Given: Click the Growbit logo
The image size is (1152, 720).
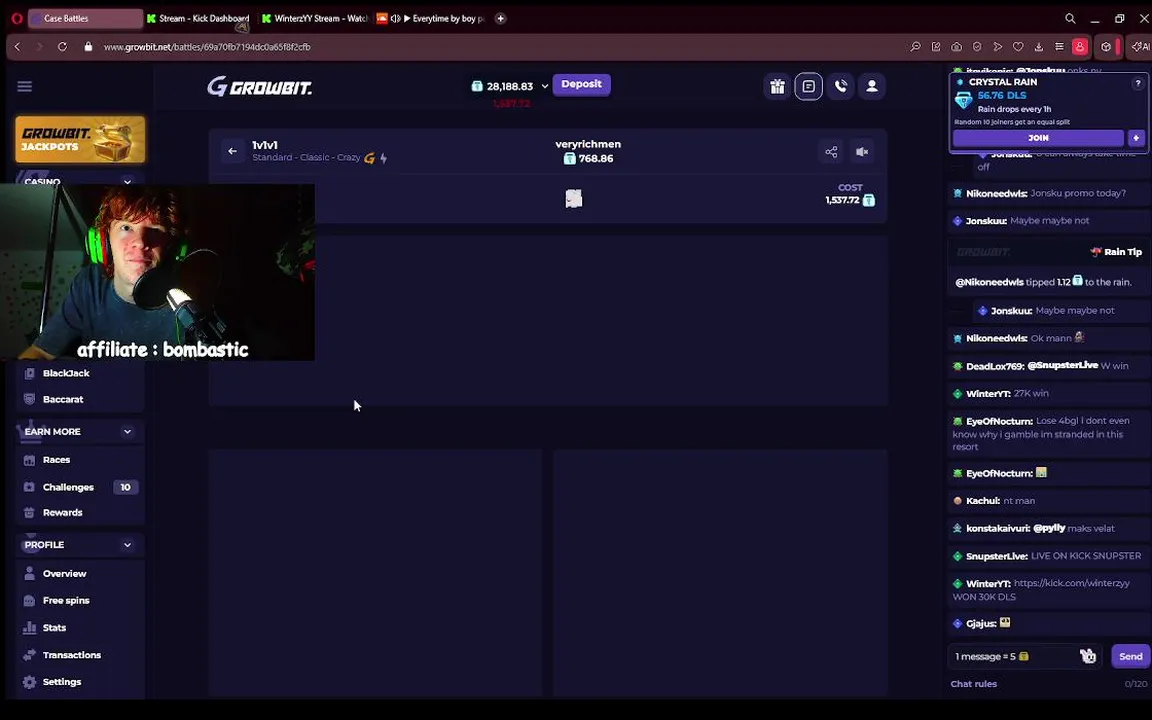Looking at the screenshot, I should click(259, 87).
